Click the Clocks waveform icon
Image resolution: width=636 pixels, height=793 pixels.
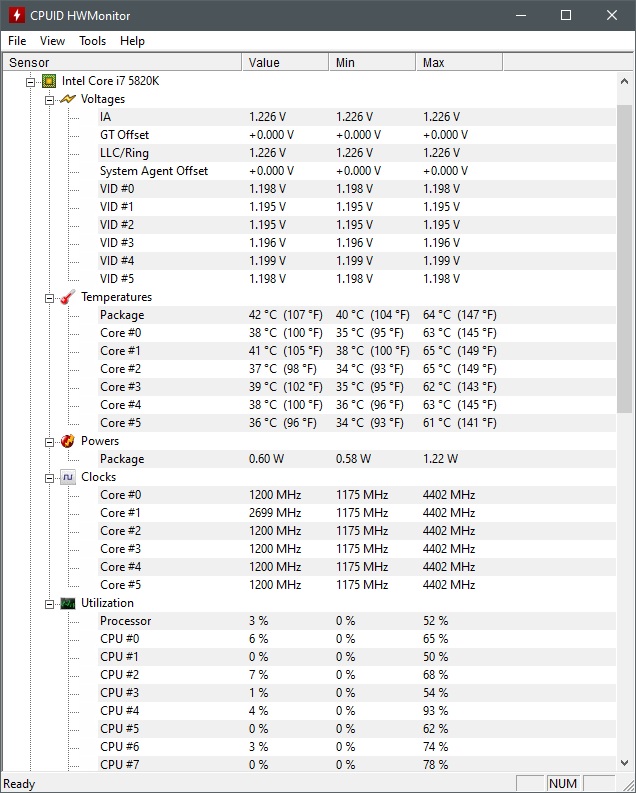tap(67, 477)
